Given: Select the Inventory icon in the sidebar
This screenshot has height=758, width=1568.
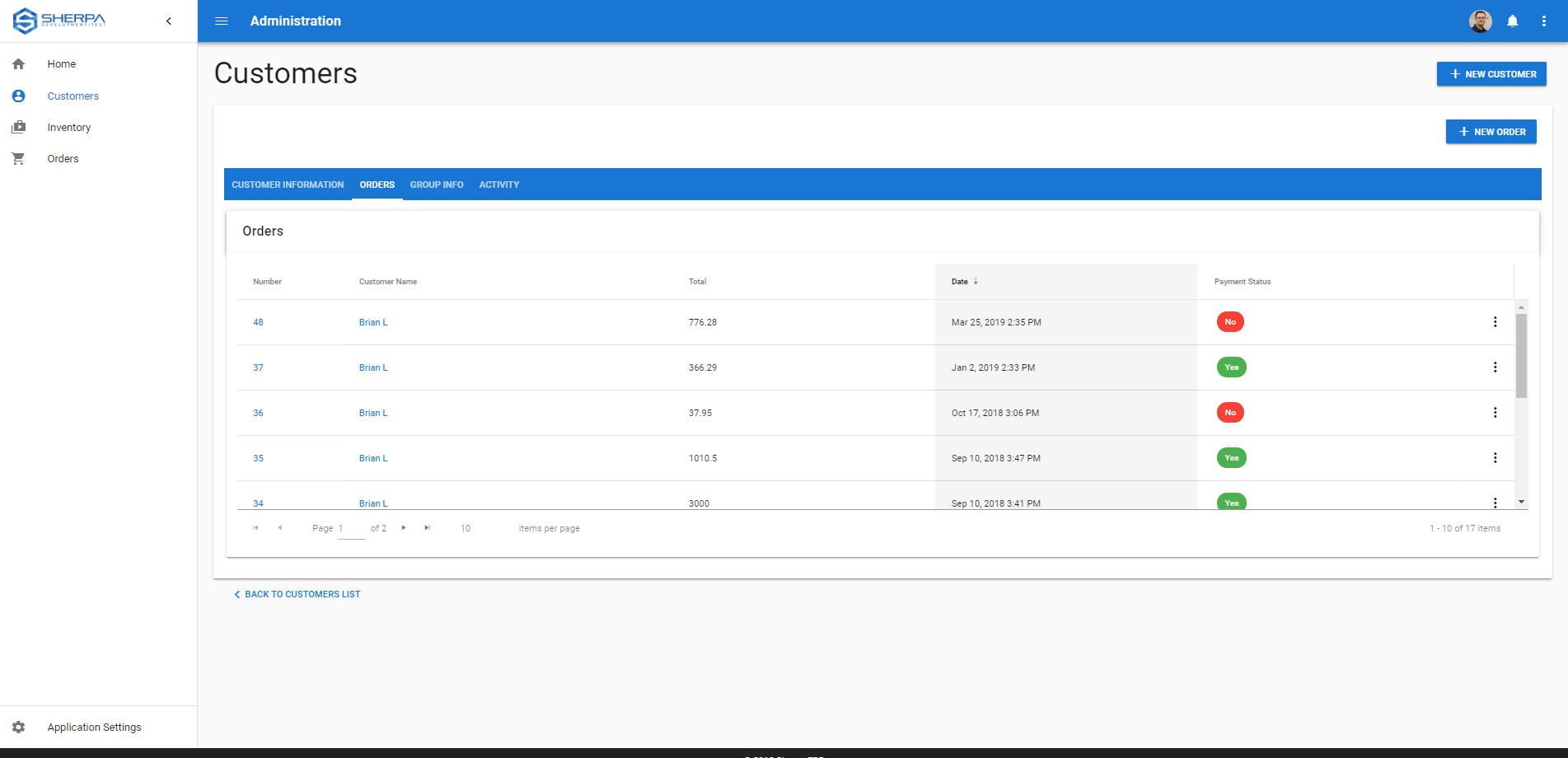Looking at the screenshot, I should [18, 127].
